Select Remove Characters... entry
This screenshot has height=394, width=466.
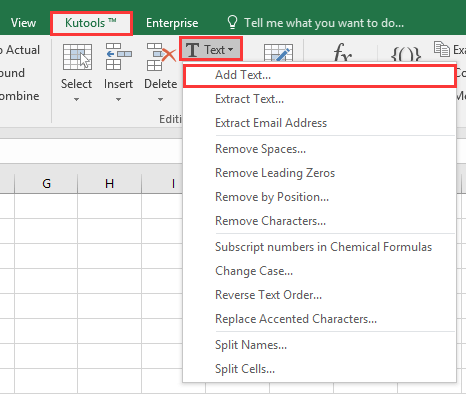(x=320, y=221)
